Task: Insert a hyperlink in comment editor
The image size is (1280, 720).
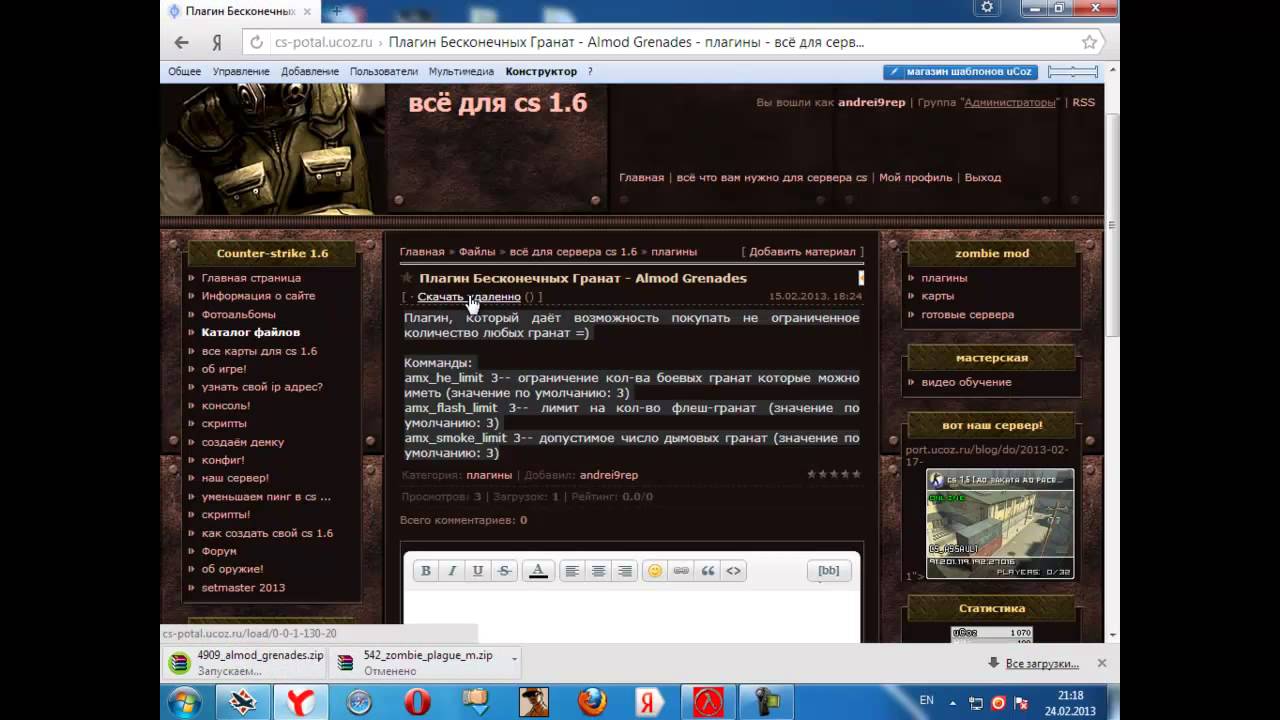Action: [x=681, y=571]
